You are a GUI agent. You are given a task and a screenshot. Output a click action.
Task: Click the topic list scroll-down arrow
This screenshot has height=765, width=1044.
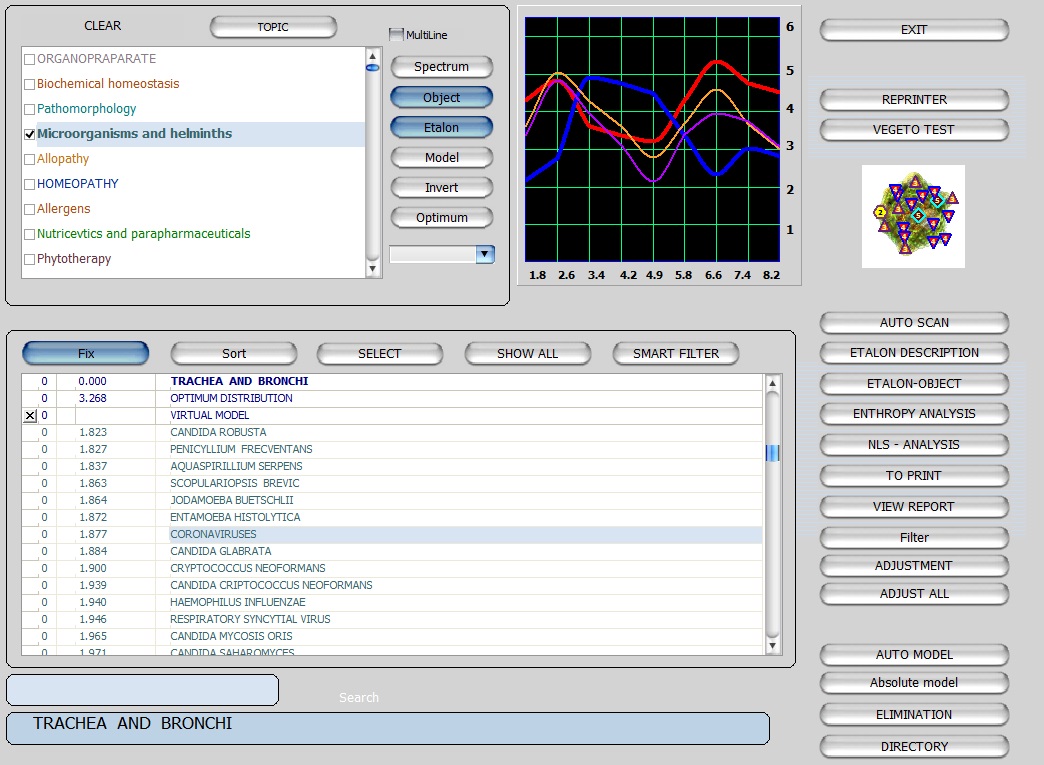pos(373,269)
